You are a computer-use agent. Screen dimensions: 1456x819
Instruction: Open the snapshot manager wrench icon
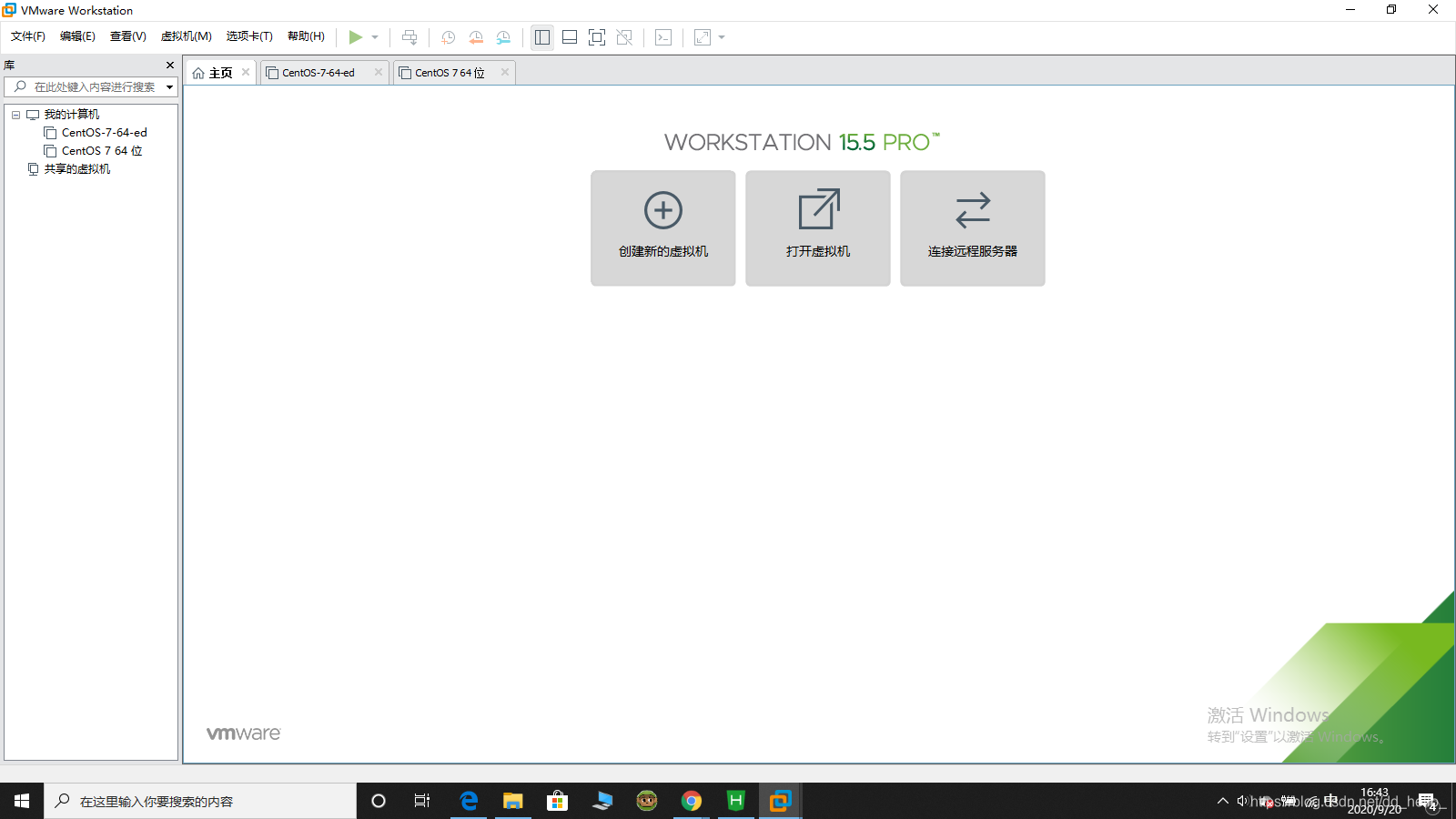point(503,37)
